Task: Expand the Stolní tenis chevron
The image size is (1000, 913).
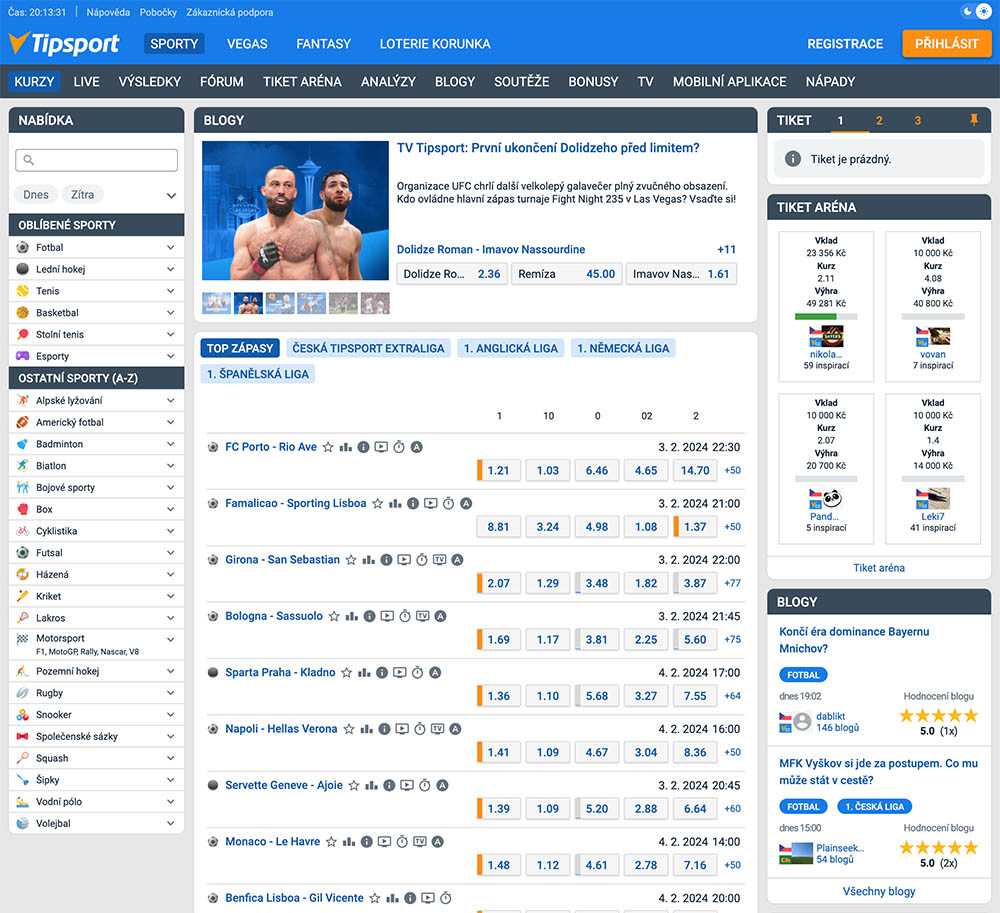Action: (x=170, y=334)
